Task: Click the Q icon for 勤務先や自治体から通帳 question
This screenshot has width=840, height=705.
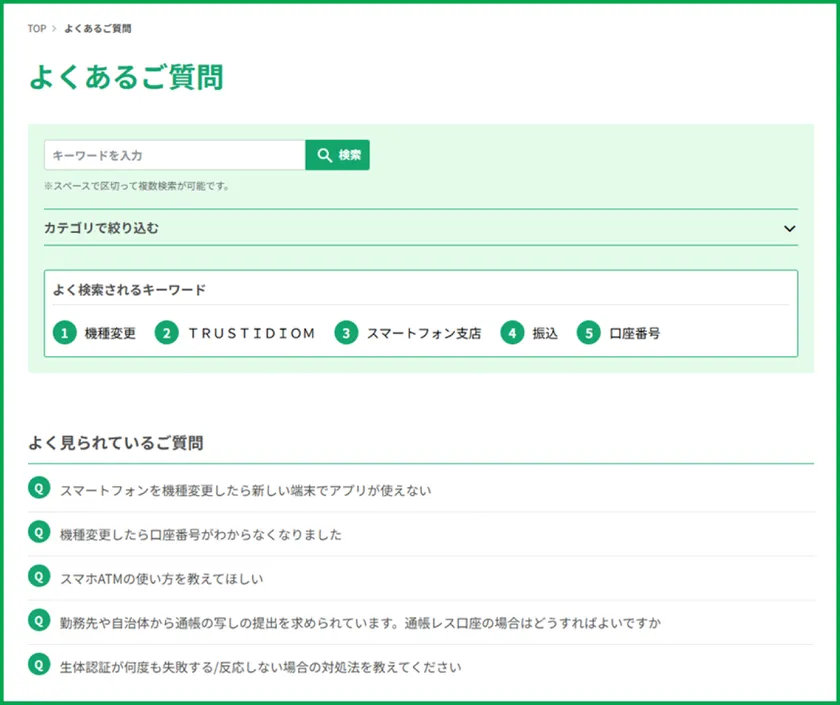Action: click(39, 620)
